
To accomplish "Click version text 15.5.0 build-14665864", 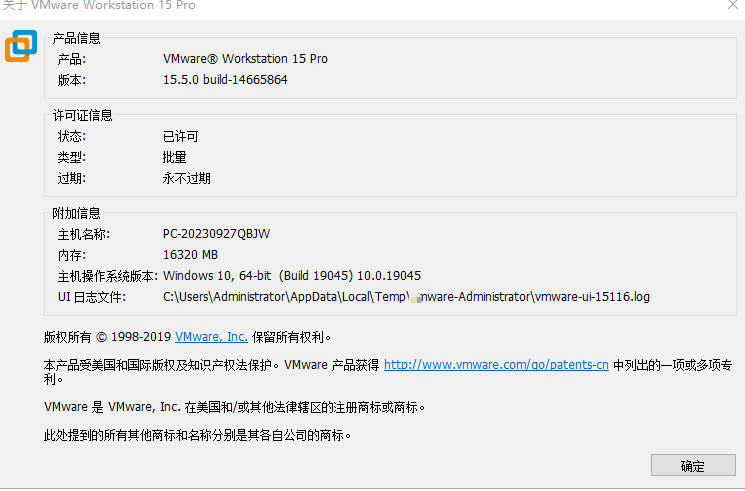I will pos(225,79).
